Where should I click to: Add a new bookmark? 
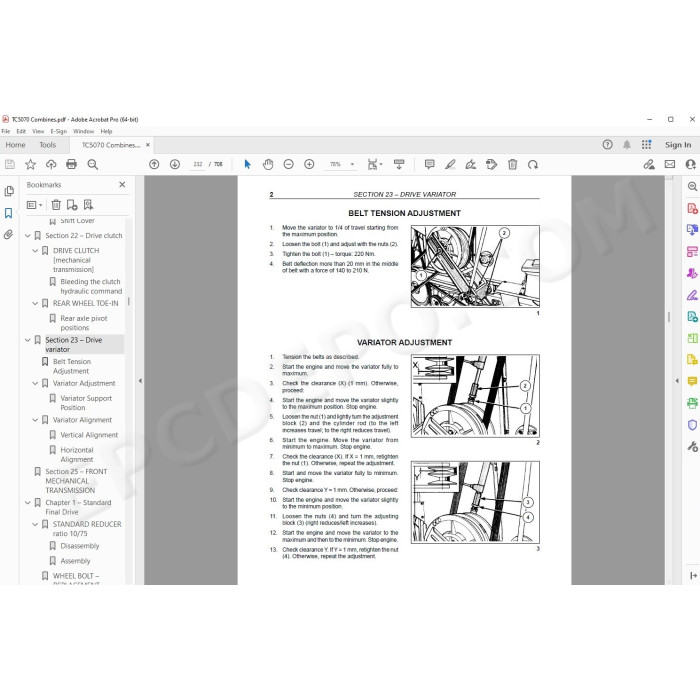(72, 205)
